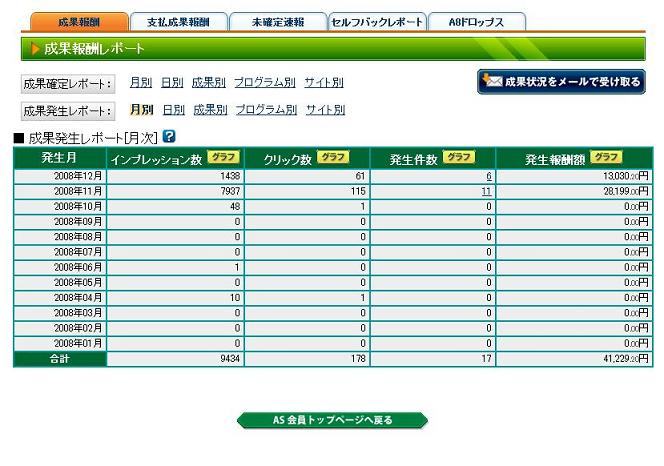This screenshot has width=664, height=466.
Task: Click the 成果発生レポート[月次] heading
Action: [93, 138]
